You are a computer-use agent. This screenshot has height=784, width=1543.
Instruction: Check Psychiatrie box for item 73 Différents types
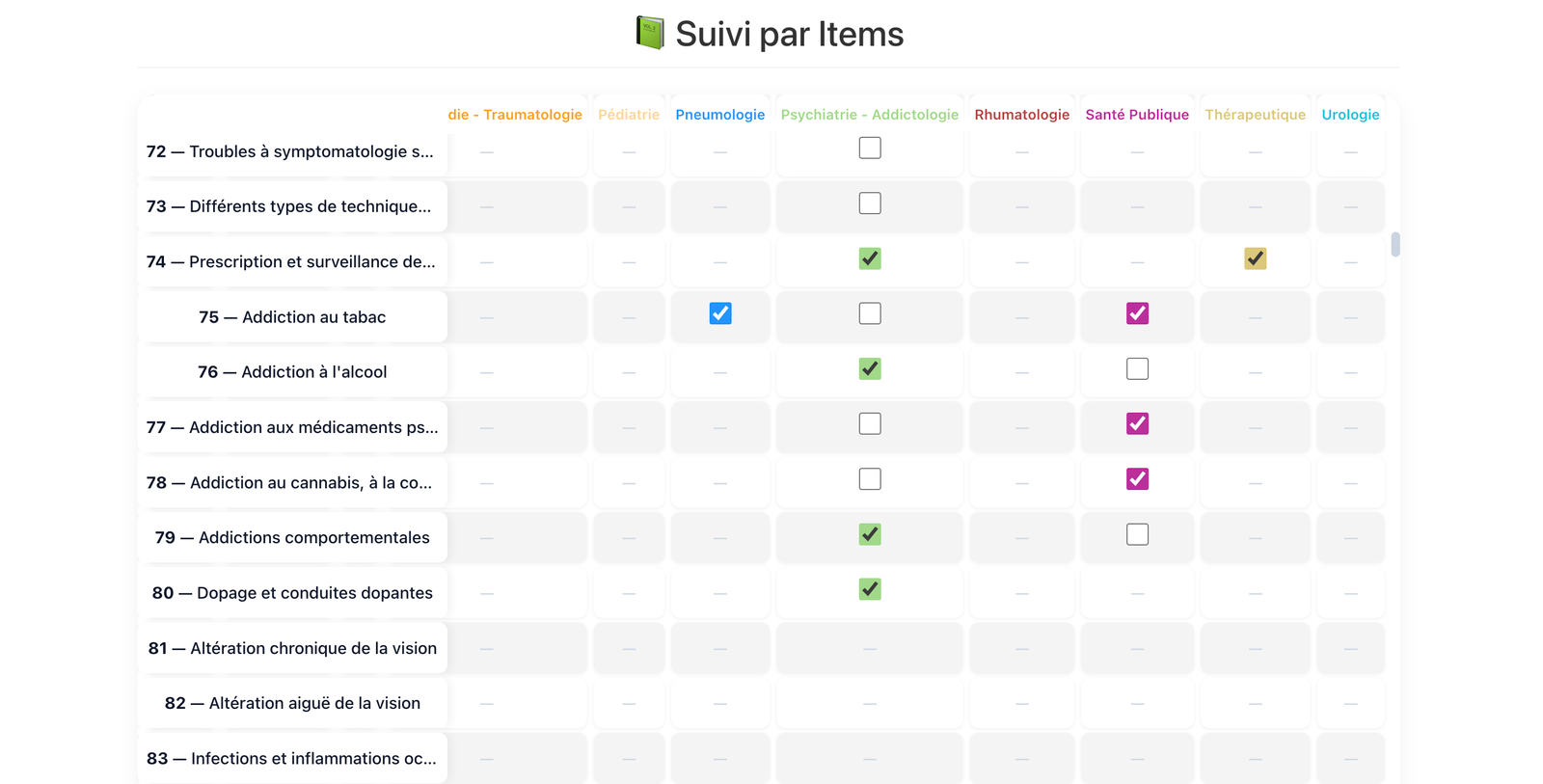click(870, 203)
